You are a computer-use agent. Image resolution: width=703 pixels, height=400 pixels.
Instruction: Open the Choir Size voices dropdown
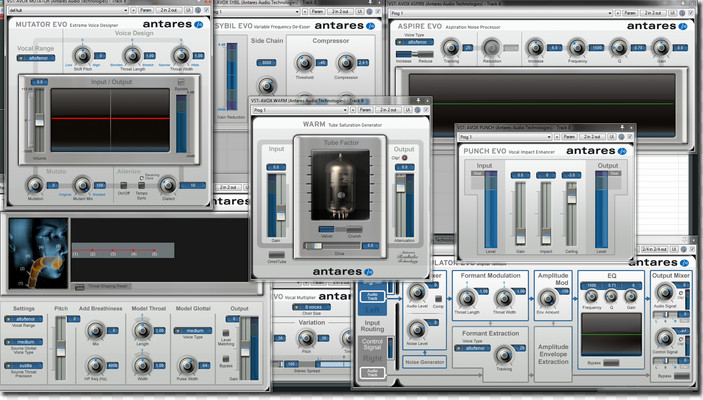coord(312,307)
